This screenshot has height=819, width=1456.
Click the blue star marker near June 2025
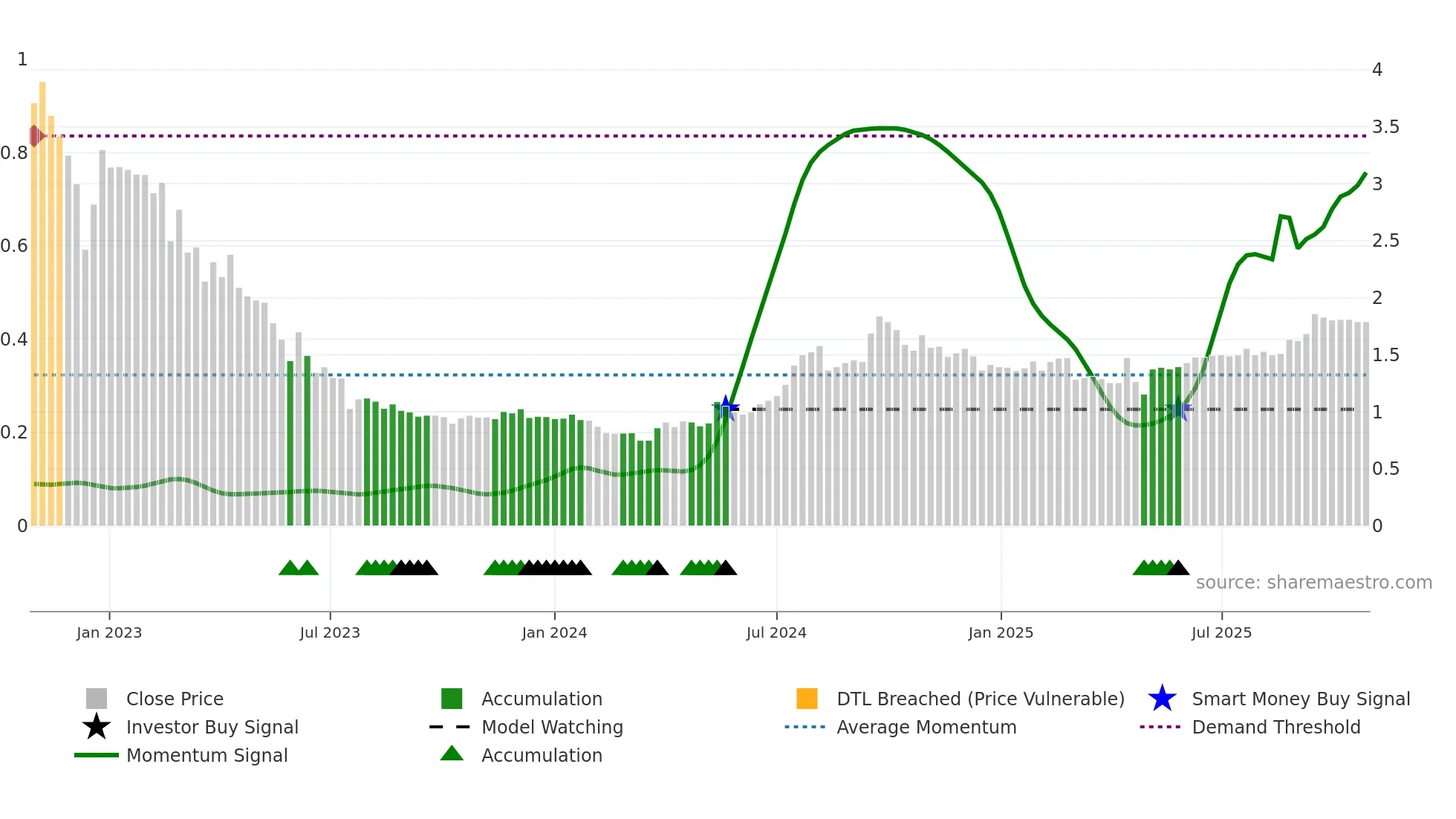1179,409
